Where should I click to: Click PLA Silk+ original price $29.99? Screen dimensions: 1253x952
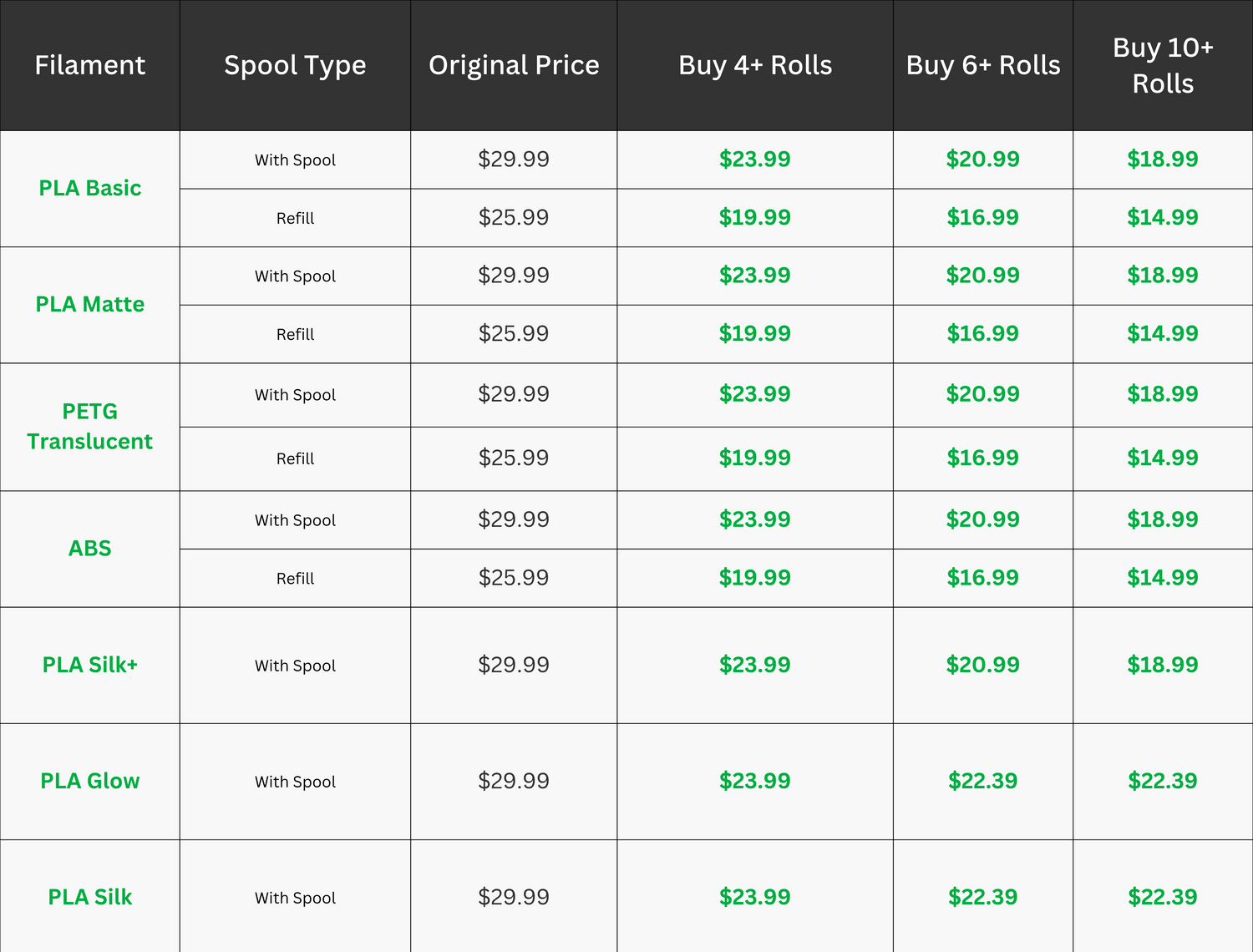[x=514, y=666]
